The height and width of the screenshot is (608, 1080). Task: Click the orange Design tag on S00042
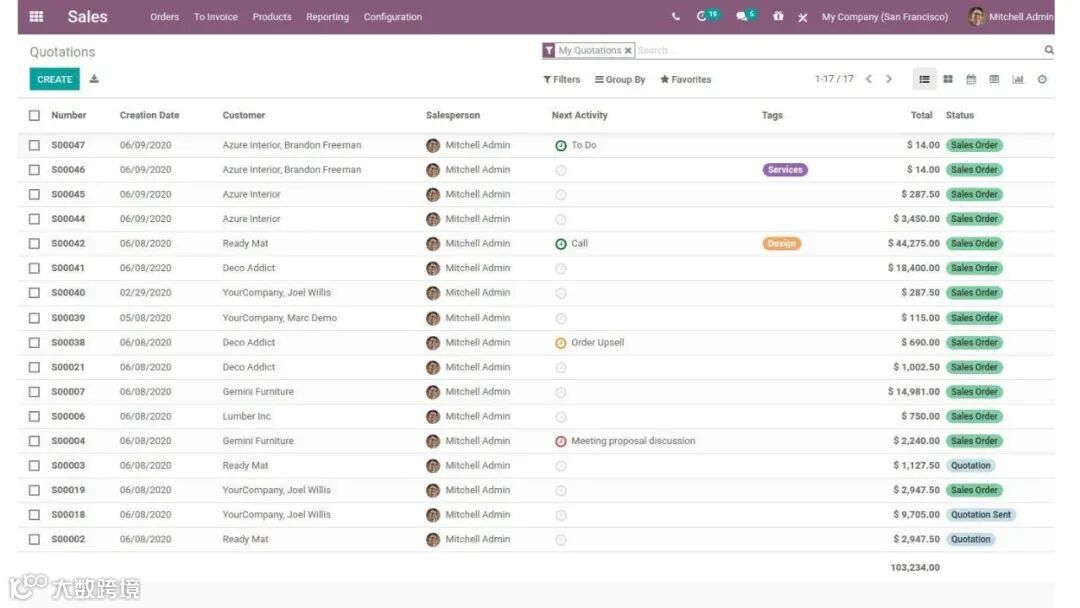[x=782, y=244]
